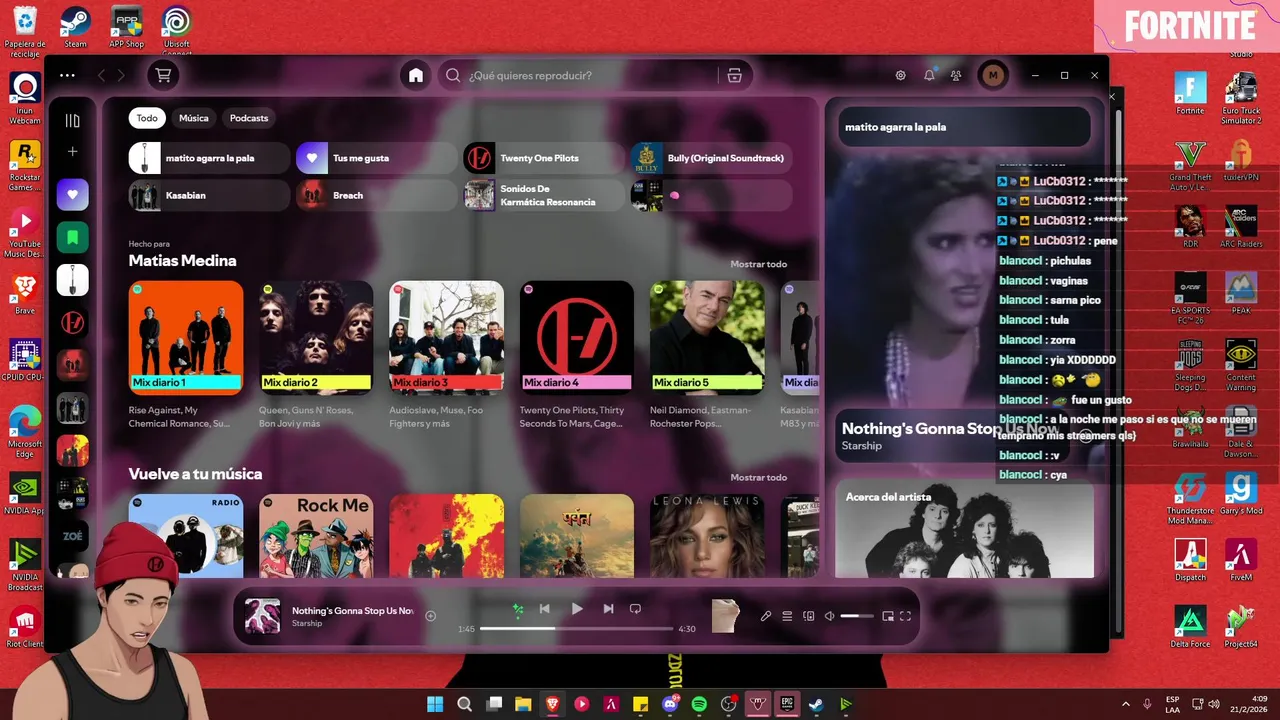The image size is (1280, 720).
Task: Collapse Your Library sidebar icon
Action: 72,121
